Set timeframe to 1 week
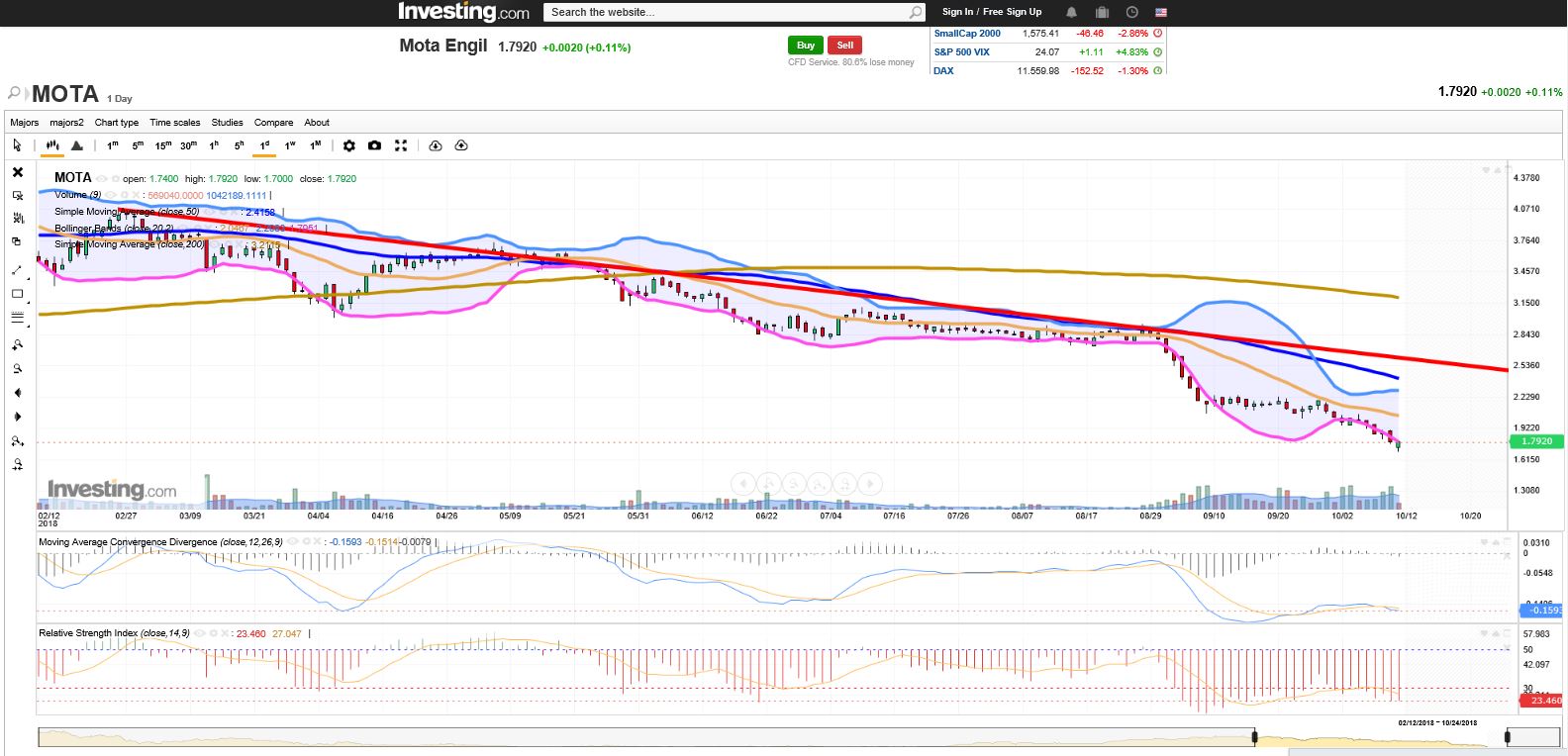The height and width of the screenshot is (756, 1568). [290, 145]
